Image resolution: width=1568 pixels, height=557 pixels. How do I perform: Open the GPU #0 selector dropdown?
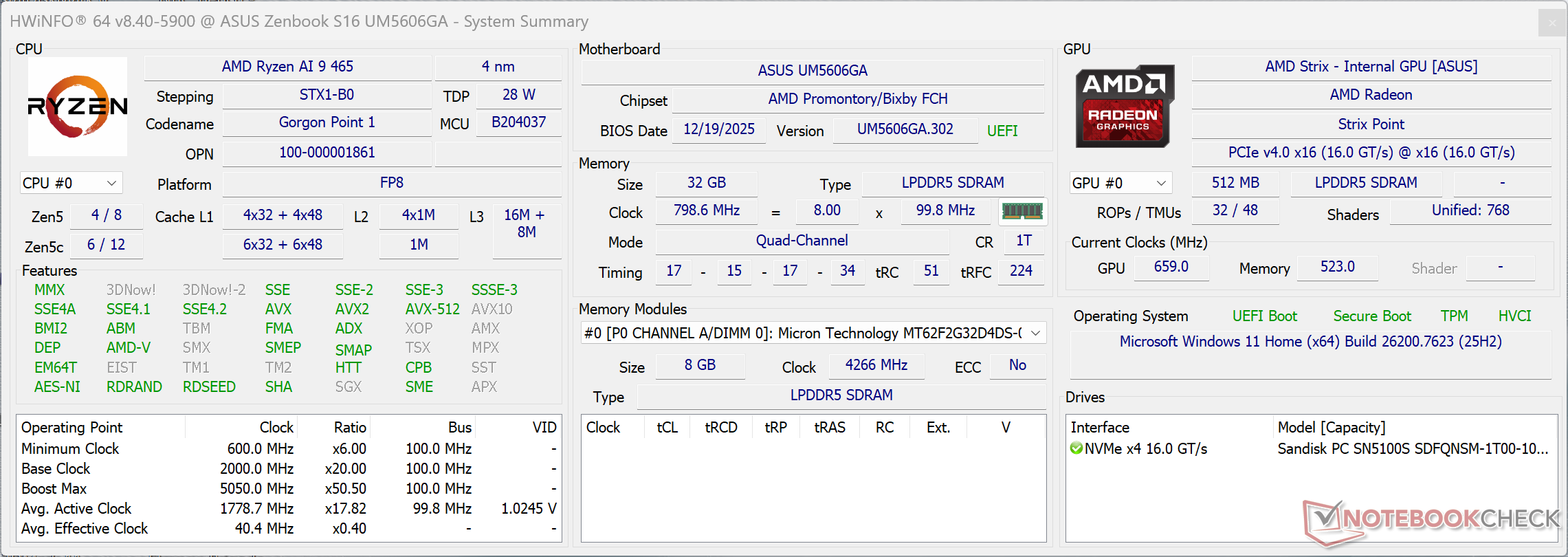tap(1120, 184)
